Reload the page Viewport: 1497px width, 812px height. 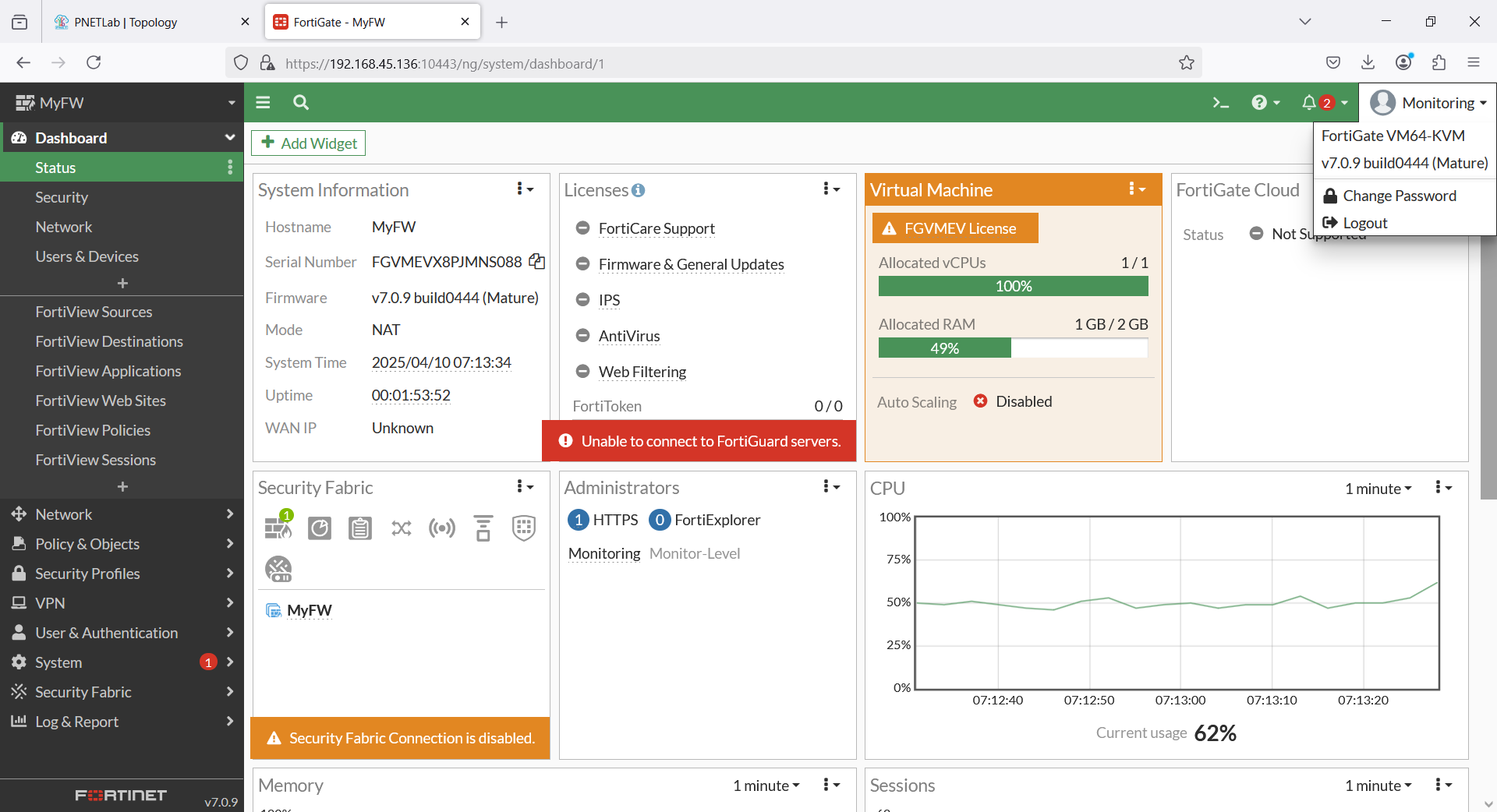point(94,62)
